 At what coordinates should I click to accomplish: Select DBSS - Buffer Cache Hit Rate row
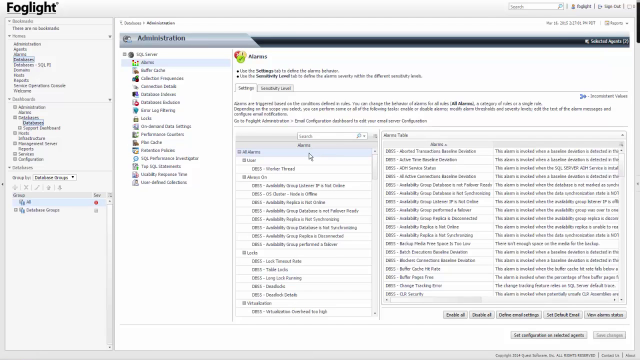coord(413,269)
